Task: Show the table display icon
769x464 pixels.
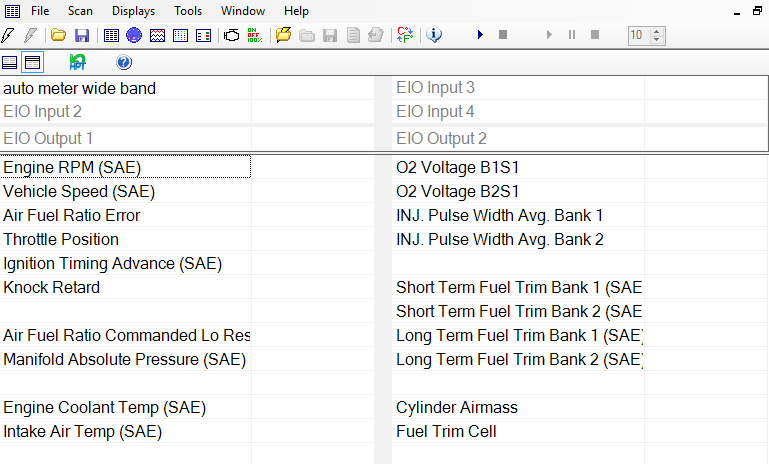Action: tap(111, 35)
